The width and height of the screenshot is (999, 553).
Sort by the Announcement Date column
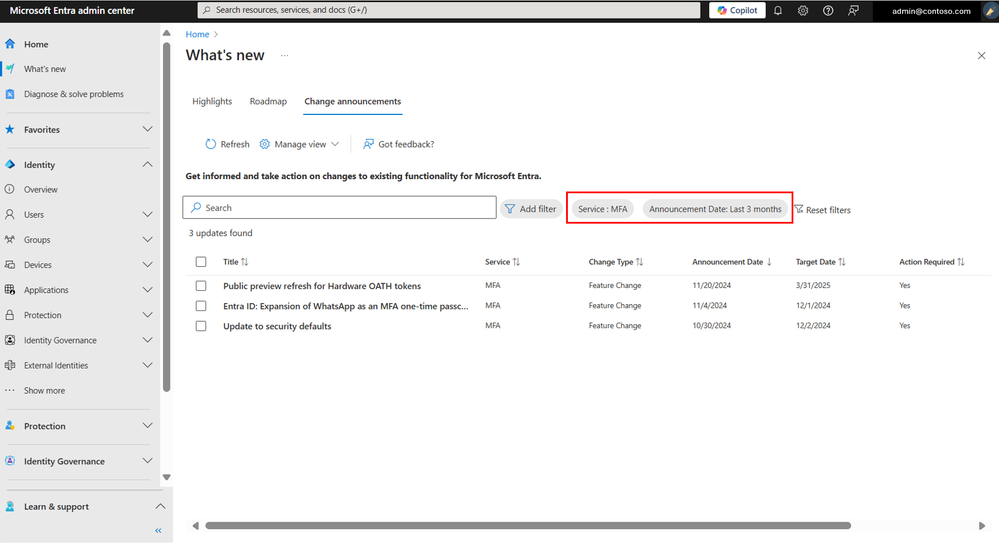pos(732,262)
